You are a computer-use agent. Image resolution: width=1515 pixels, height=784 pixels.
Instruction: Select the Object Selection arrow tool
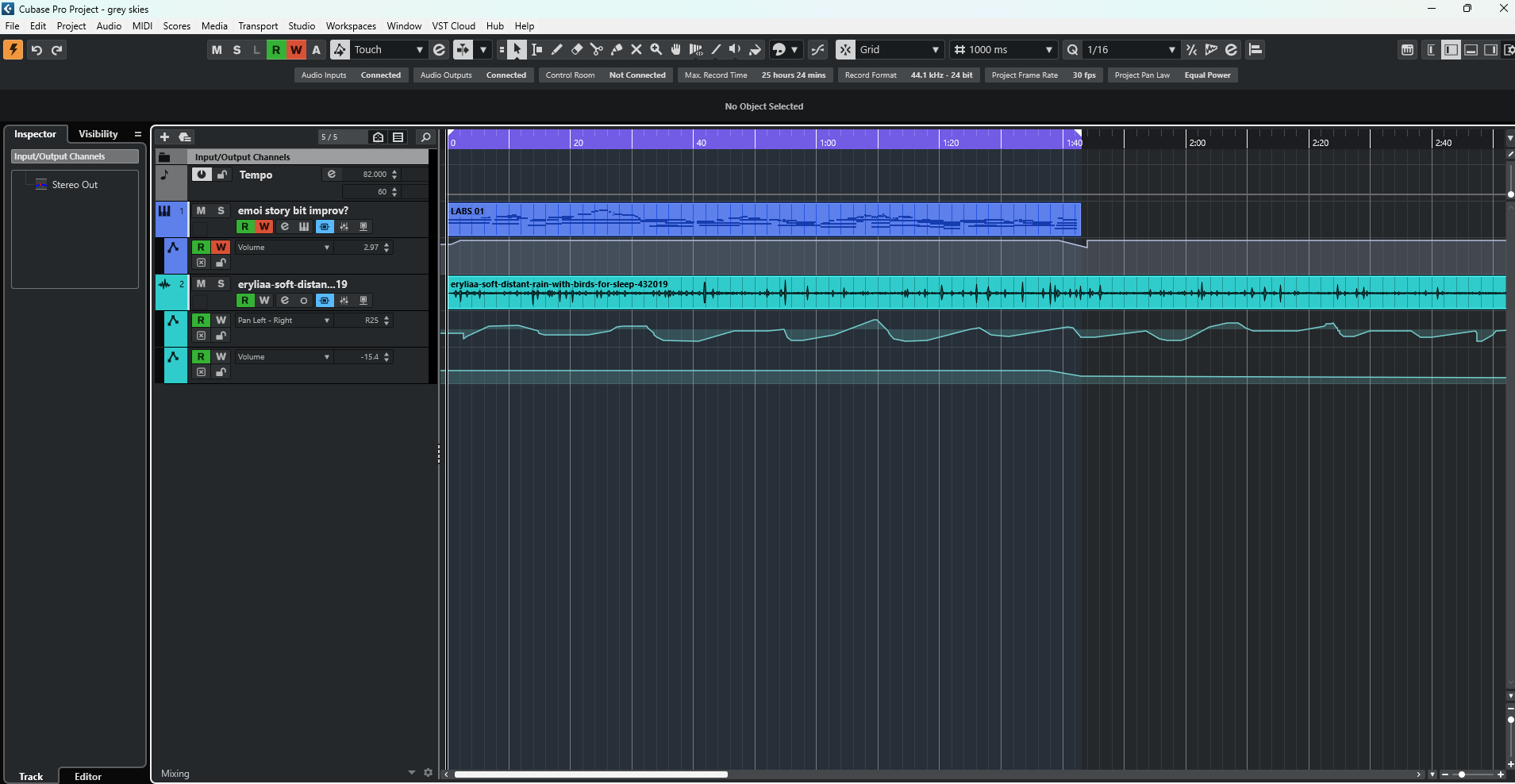517,49
